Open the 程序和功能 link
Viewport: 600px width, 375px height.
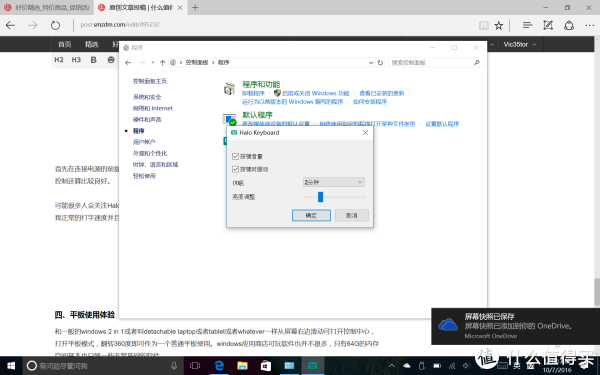tap(261, 84)
